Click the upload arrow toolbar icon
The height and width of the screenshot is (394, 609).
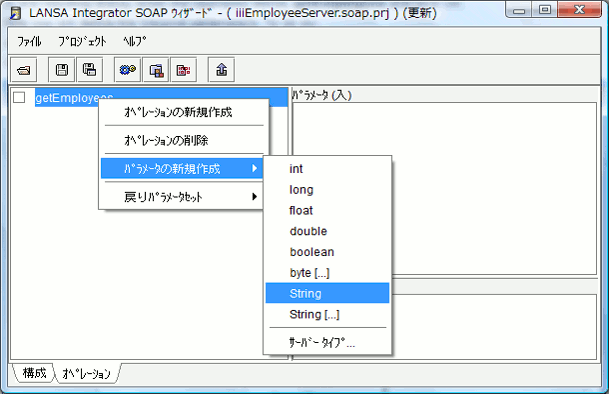coord(221,70)
